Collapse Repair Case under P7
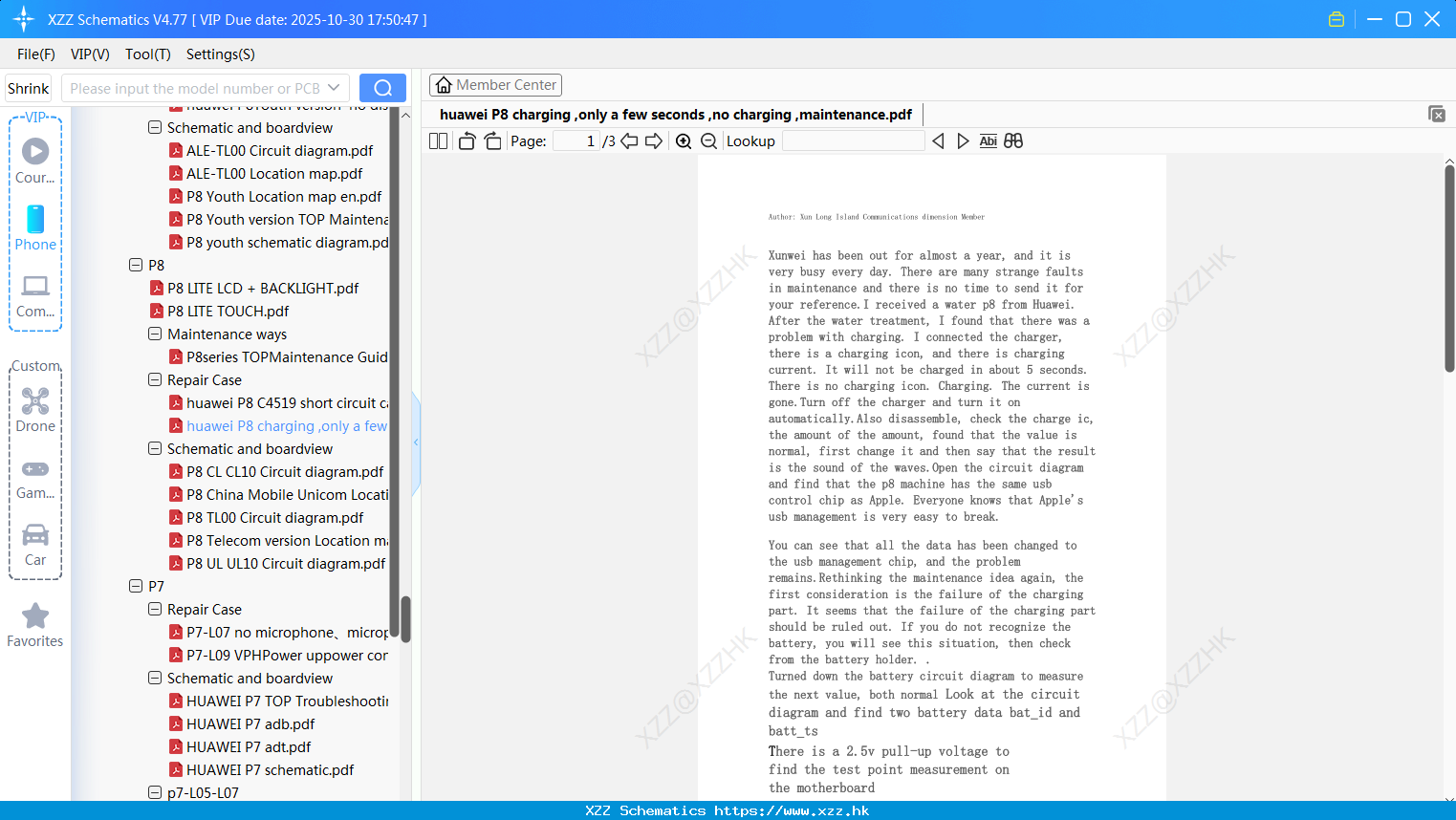The width and height of the screenshot is (1456, 820). click(x=155, y=609)
